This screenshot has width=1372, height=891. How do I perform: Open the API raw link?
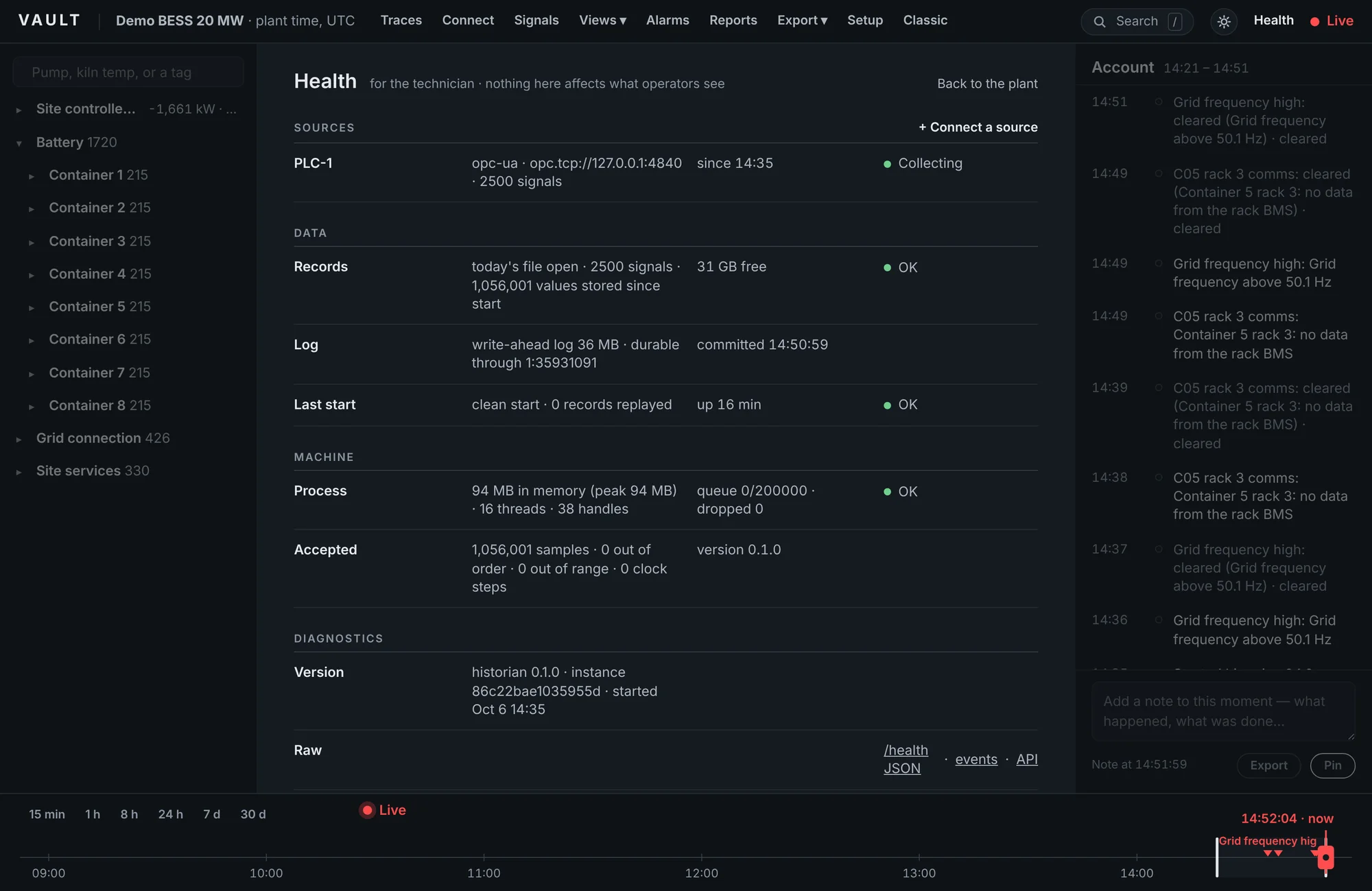1026,759
